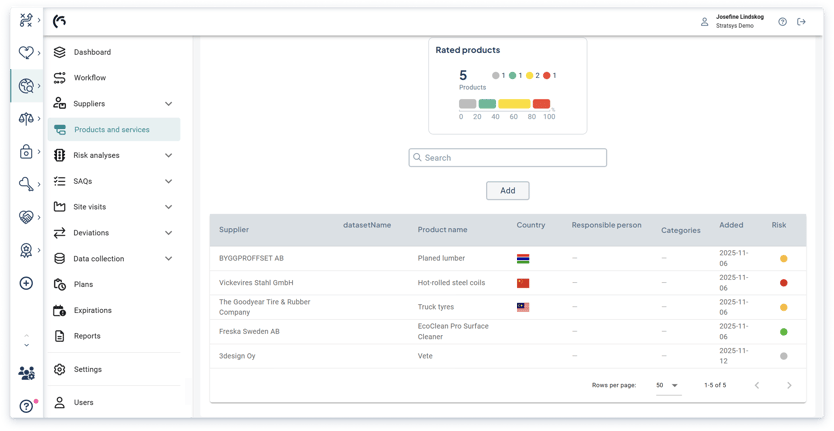834x431 pixels.
Task: Click the question mark icon at bottom left
Action: [x=26, y=406]
